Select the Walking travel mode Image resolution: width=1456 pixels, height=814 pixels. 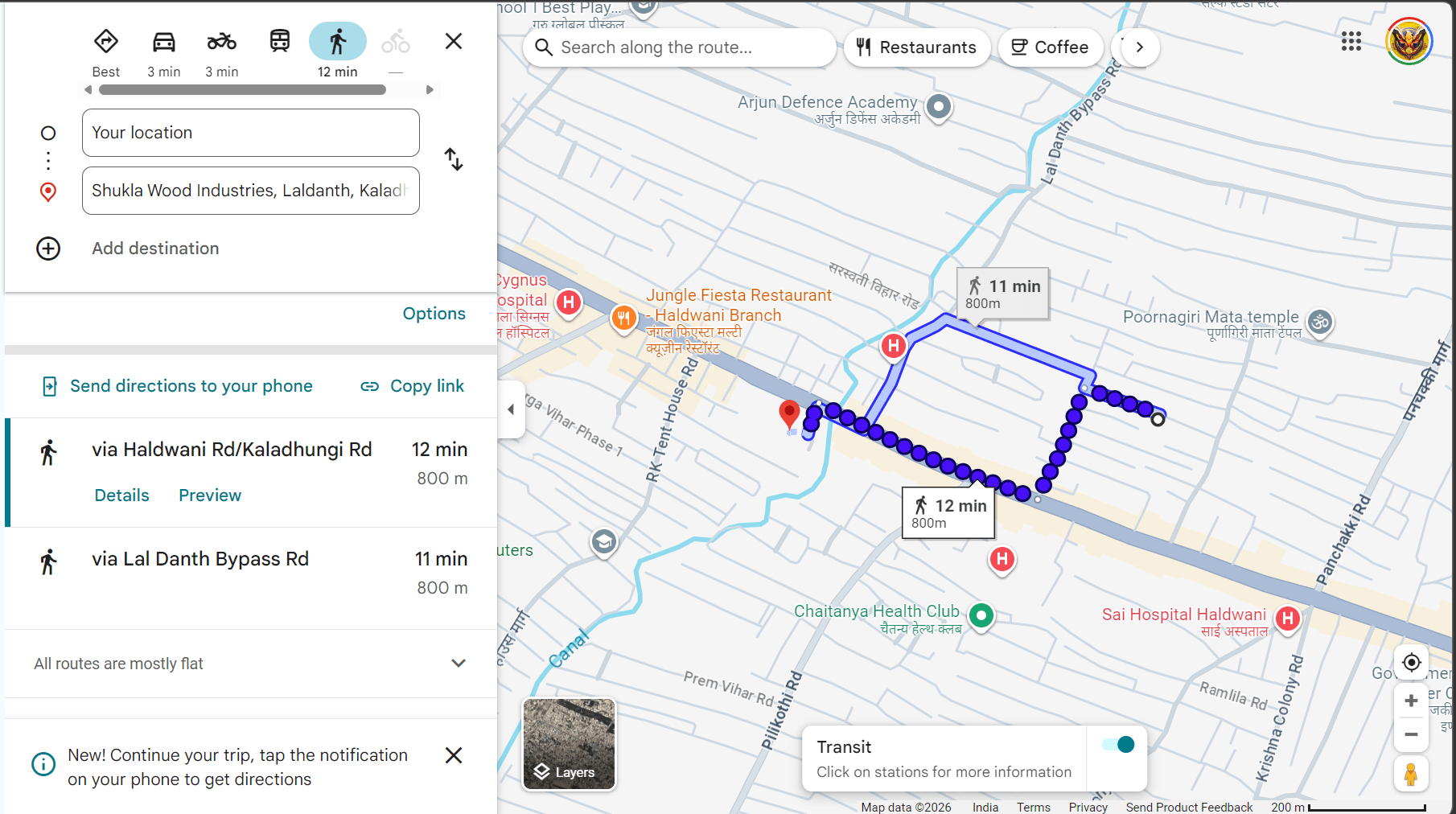point(338,41)
